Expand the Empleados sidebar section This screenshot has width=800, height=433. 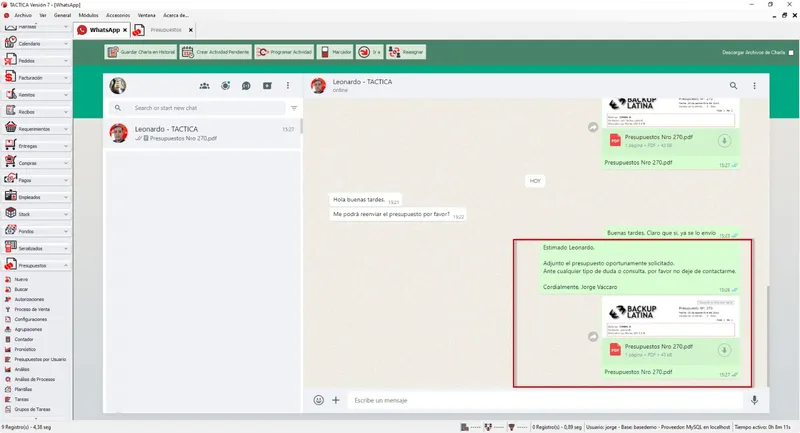pyautogui.click(x=36, y=197)
